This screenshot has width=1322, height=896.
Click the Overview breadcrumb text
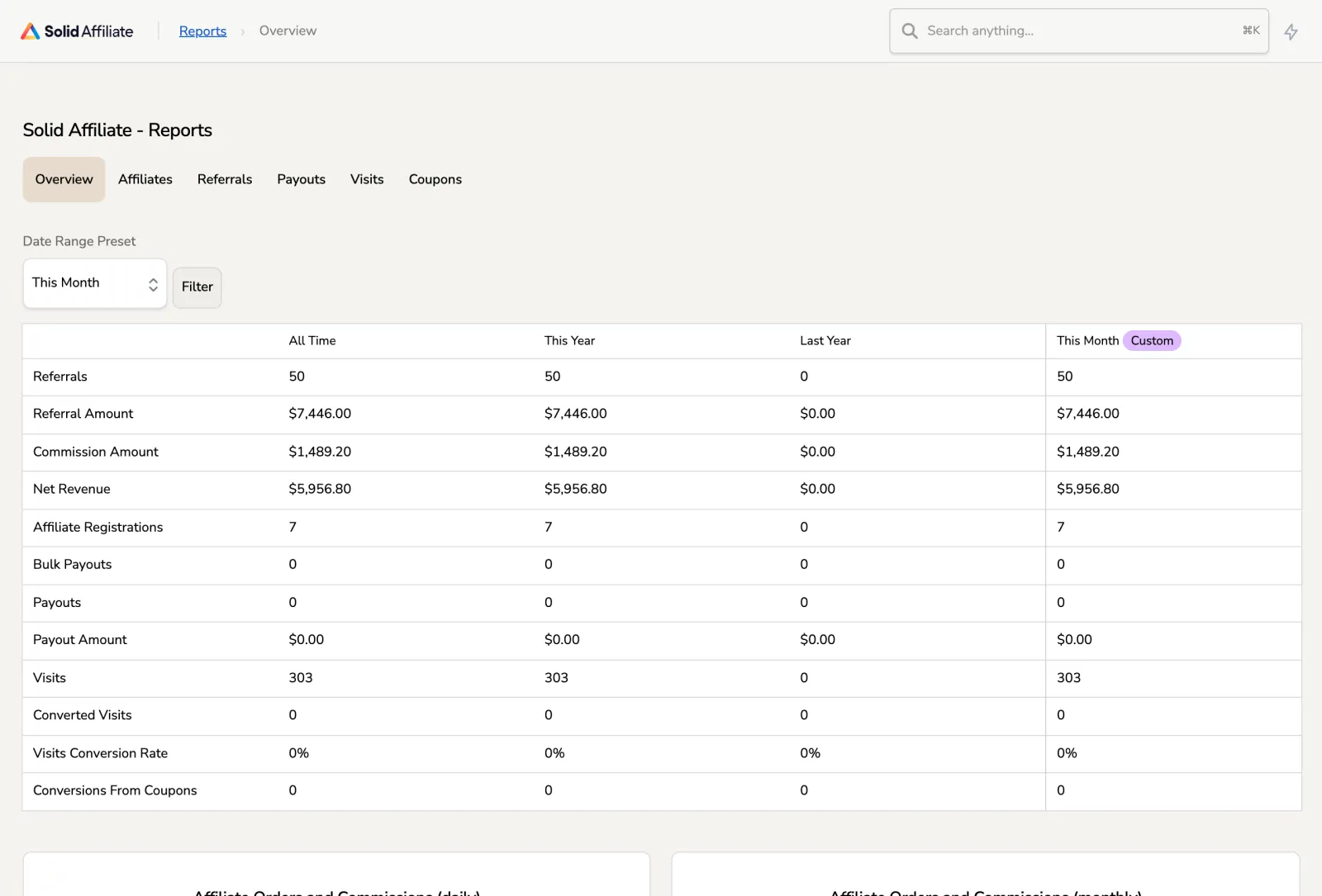288,31
